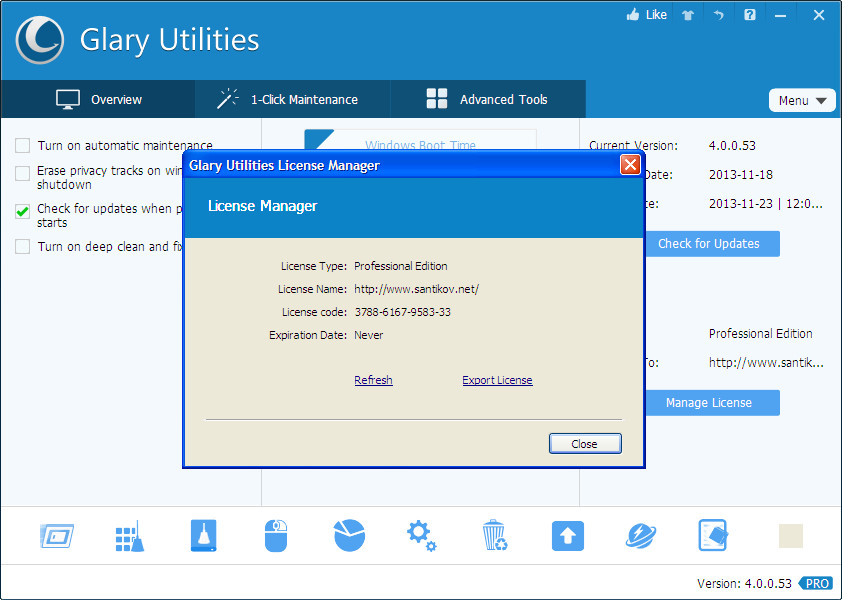Viewport: 842px width, 600px height.
Task: Open the Startup Manager icon in bottom toolbar
Action: [x=57, y=536]
